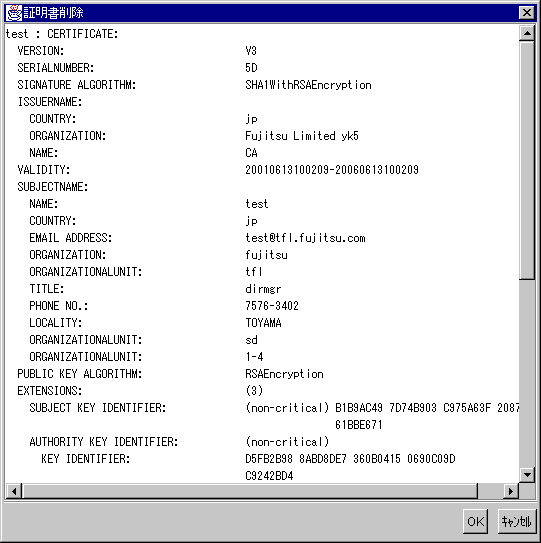The image size is (541, 543).
Task: Click organizational unit value 'sd'
Action: pyautogui.click(x=251, y=340)
